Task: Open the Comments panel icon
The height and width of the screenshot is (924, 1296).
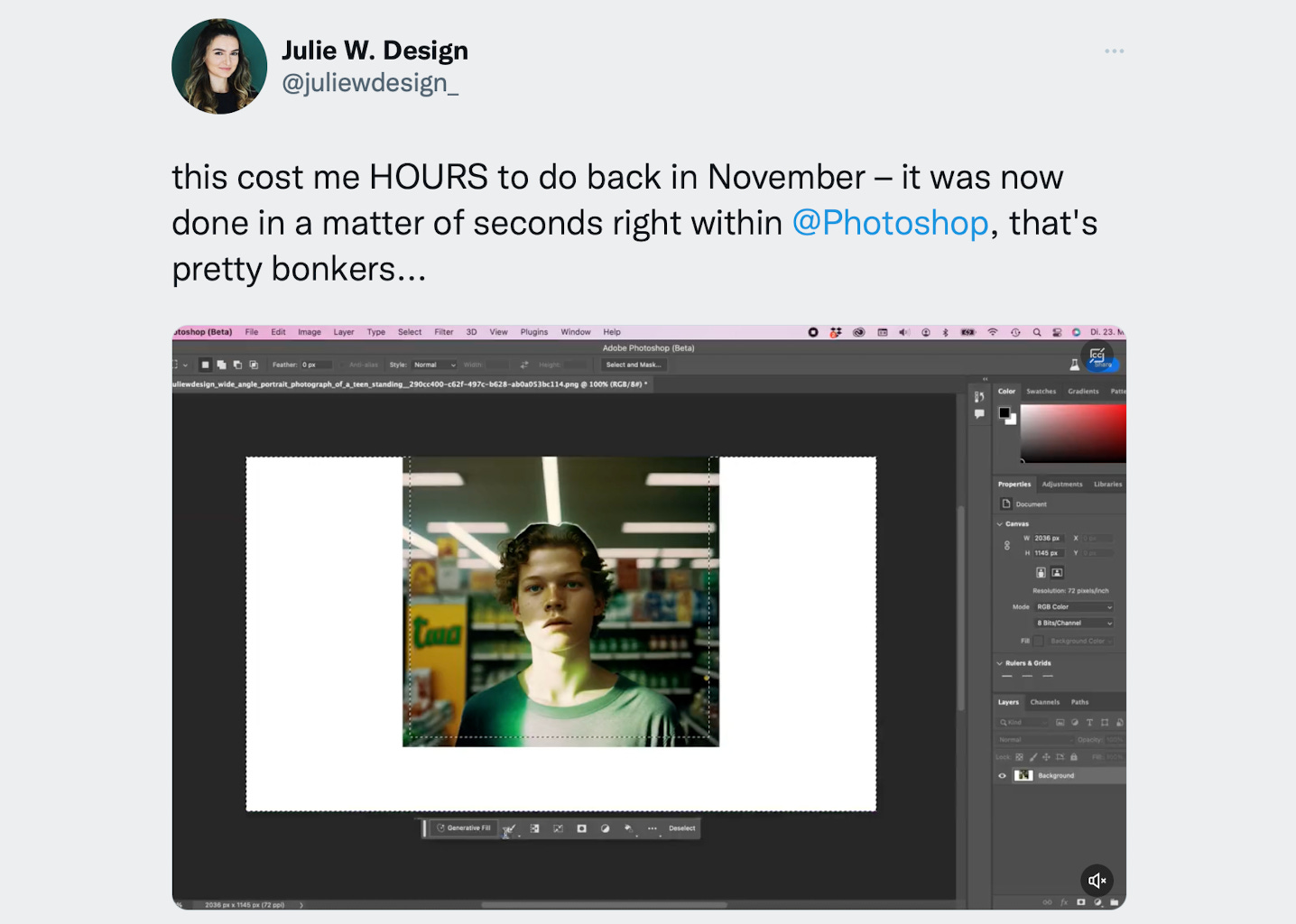Action: (979, 414)
